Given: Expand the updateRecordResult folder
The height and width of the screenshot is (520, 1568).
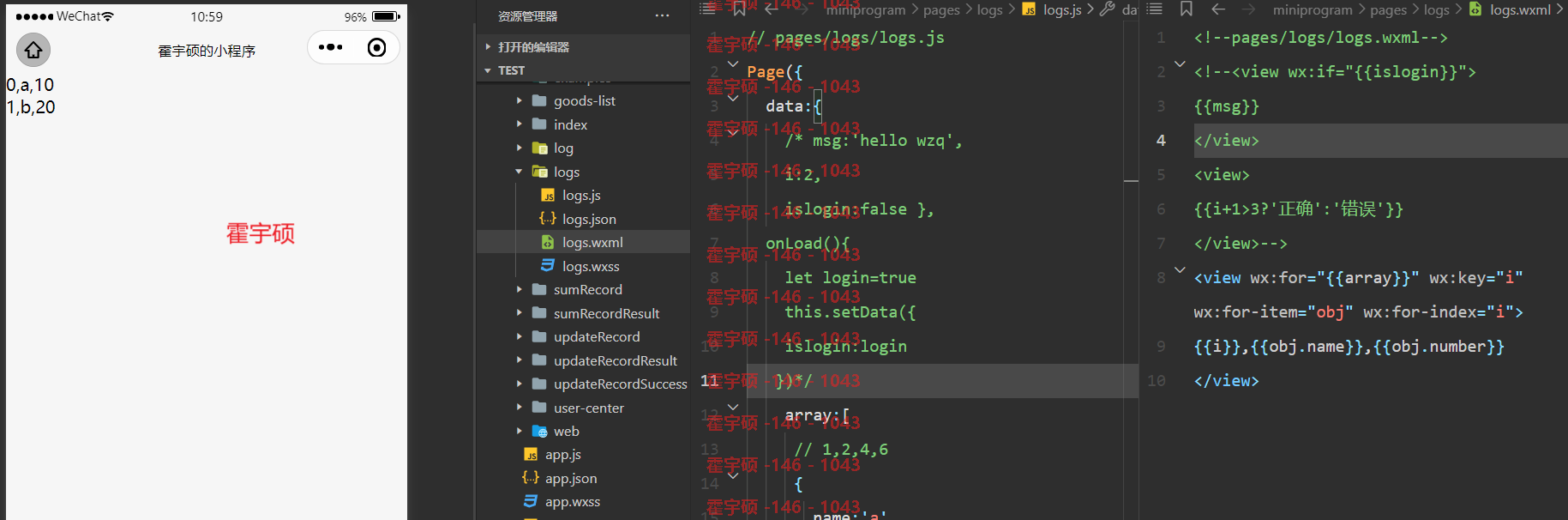Looking at the screenshot, I should coord(519,360).
